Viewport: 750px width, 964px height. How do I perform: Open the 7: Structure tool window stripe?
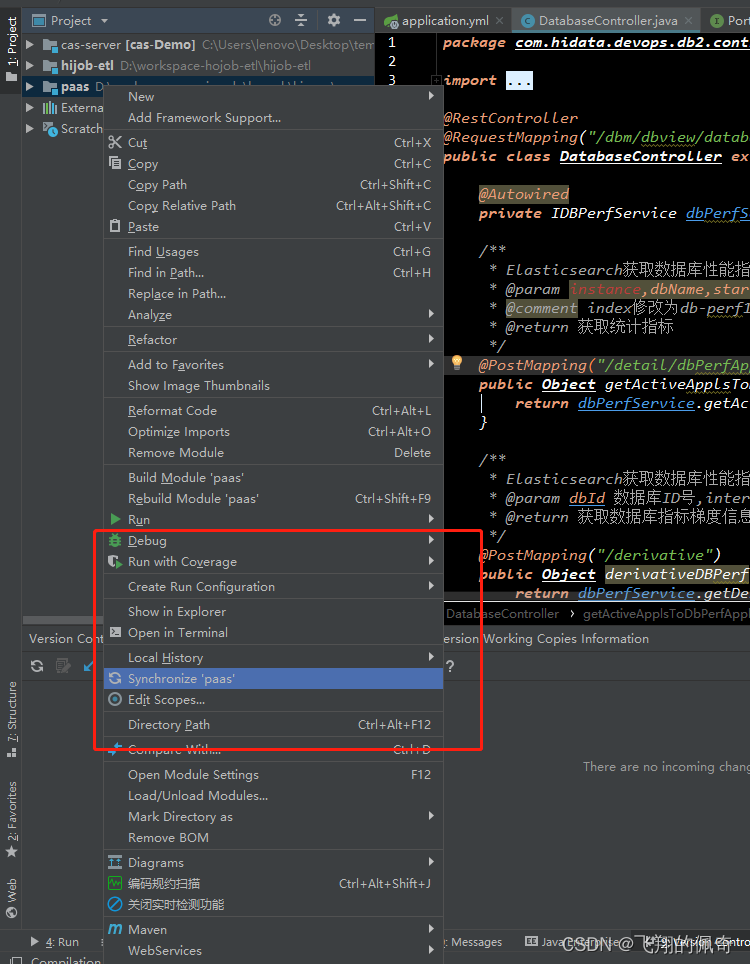(x=11, y=719)
